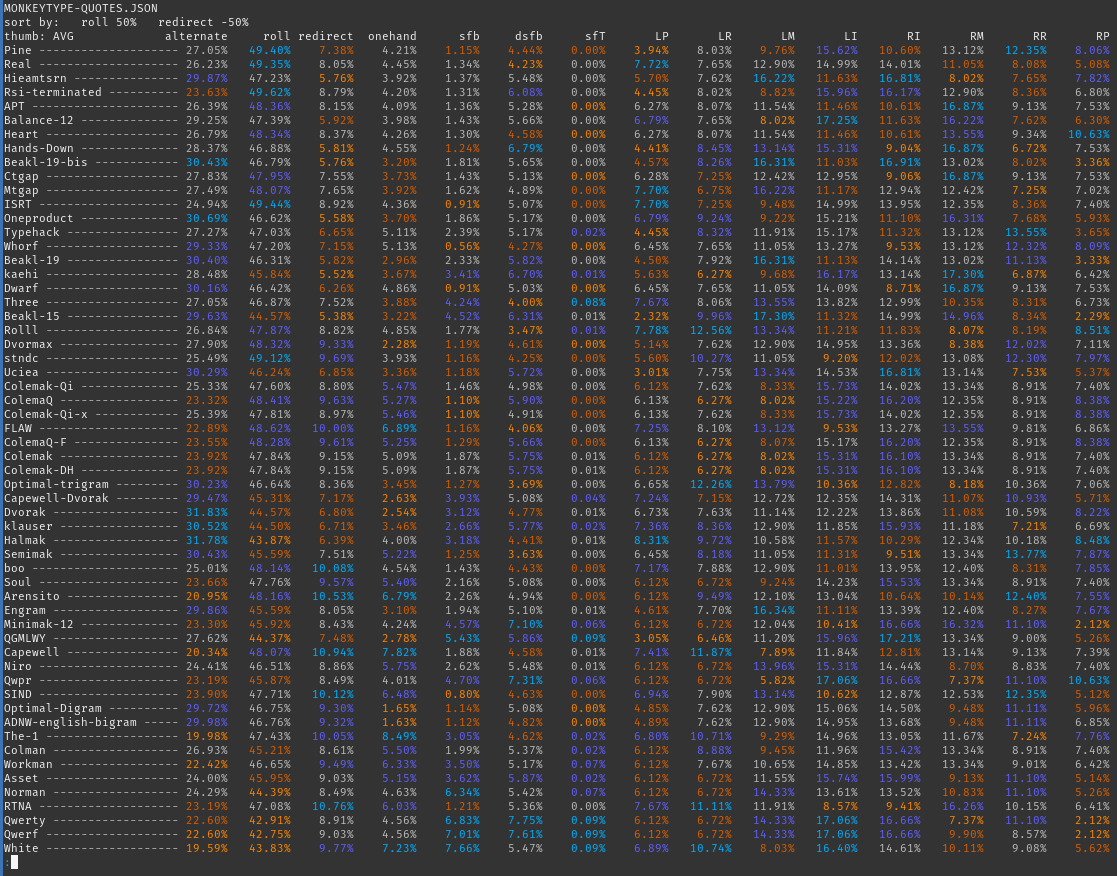Select FLAW's redirect value 10.00%
The height and width of the screenshot is (876, 1117).
[333, 429]
